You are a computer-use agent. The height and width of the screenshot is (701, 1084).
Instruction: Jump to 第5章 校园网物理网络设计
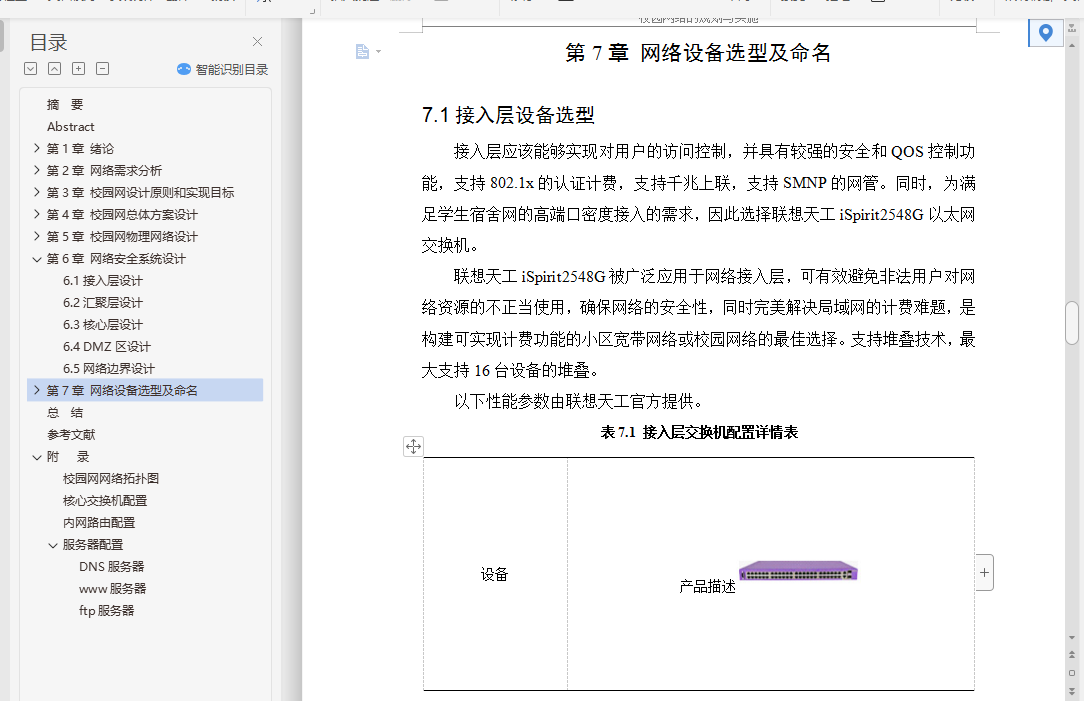pos(122,237)
